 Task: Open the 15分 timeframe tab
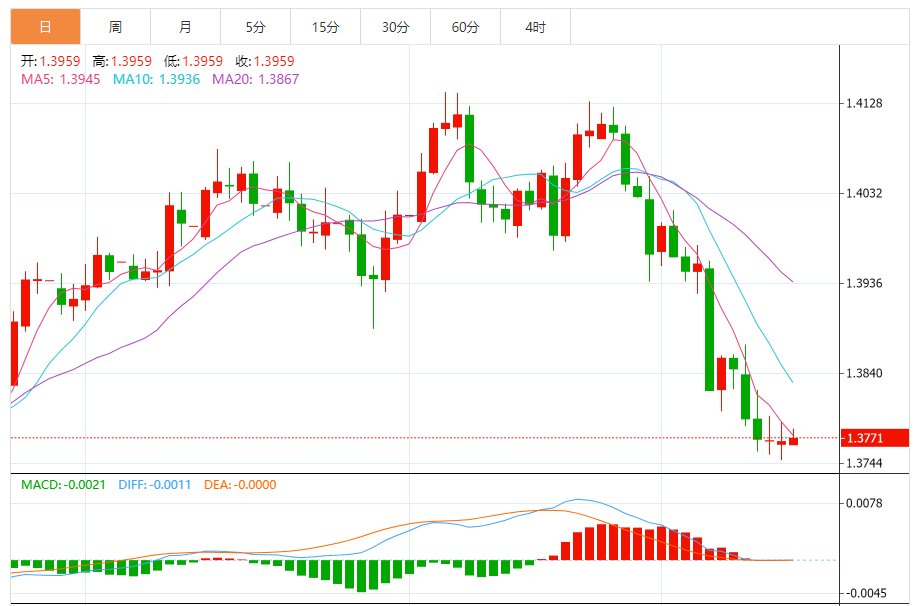[325, 27]
